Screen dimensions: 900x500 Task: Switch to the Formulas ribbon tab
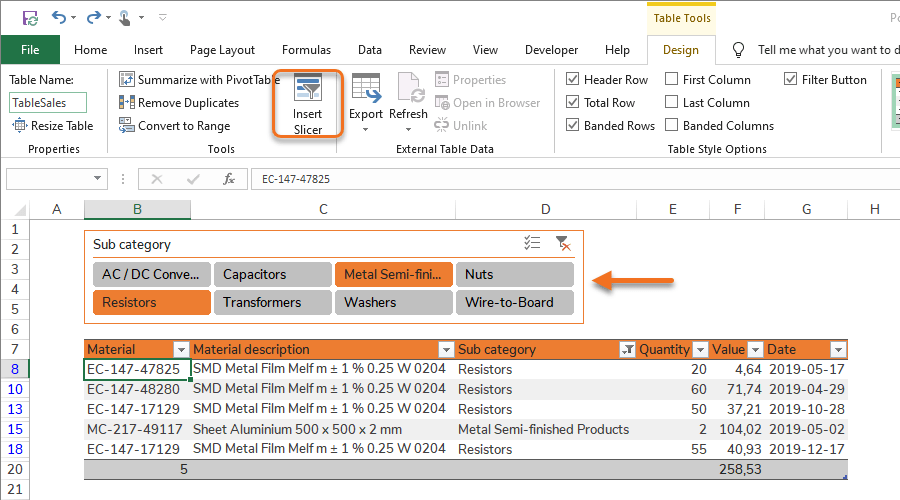pos(306,50)
